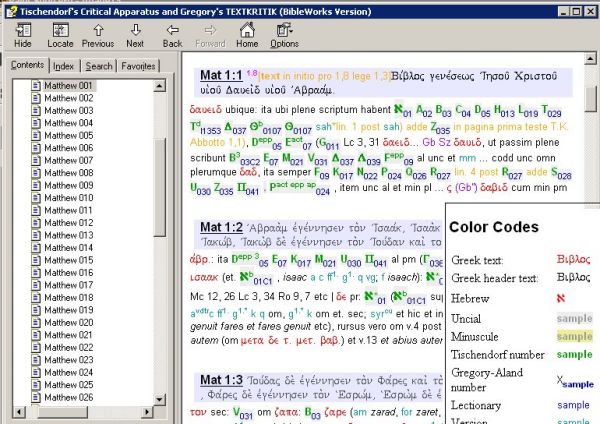Click the Matthew 010 page icon

click(36, 198)
